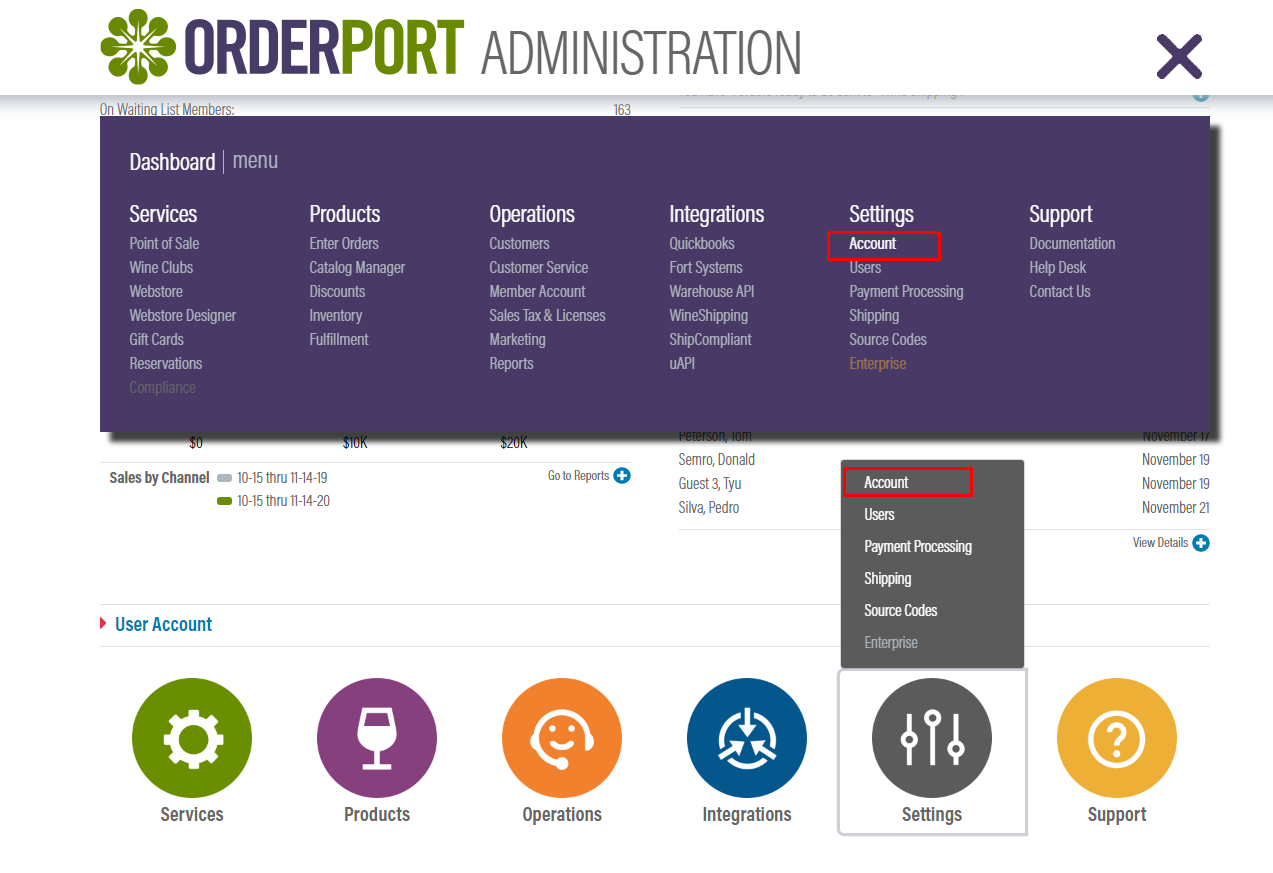Open Webstore Designer
This screenshot has width=1273, height=873.
point(183,315)
